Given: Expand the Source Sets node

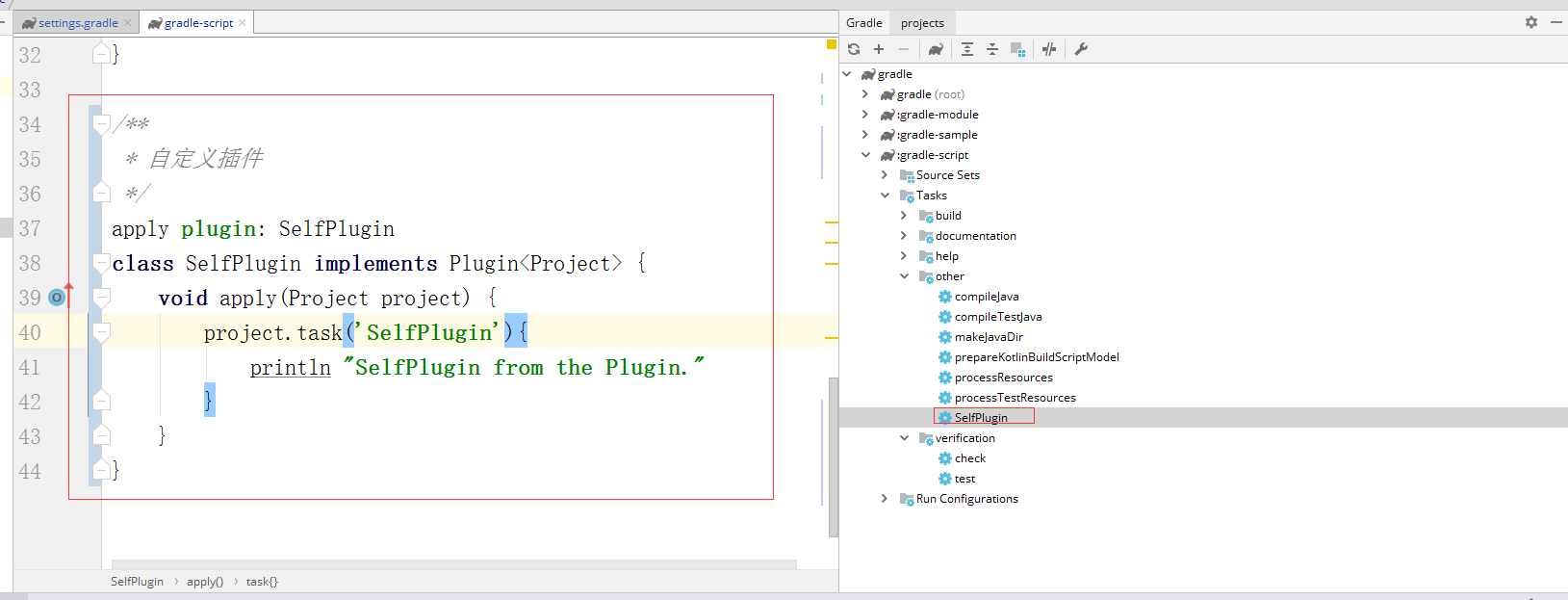Looking at the screenshot, I should tap(885, 175).
